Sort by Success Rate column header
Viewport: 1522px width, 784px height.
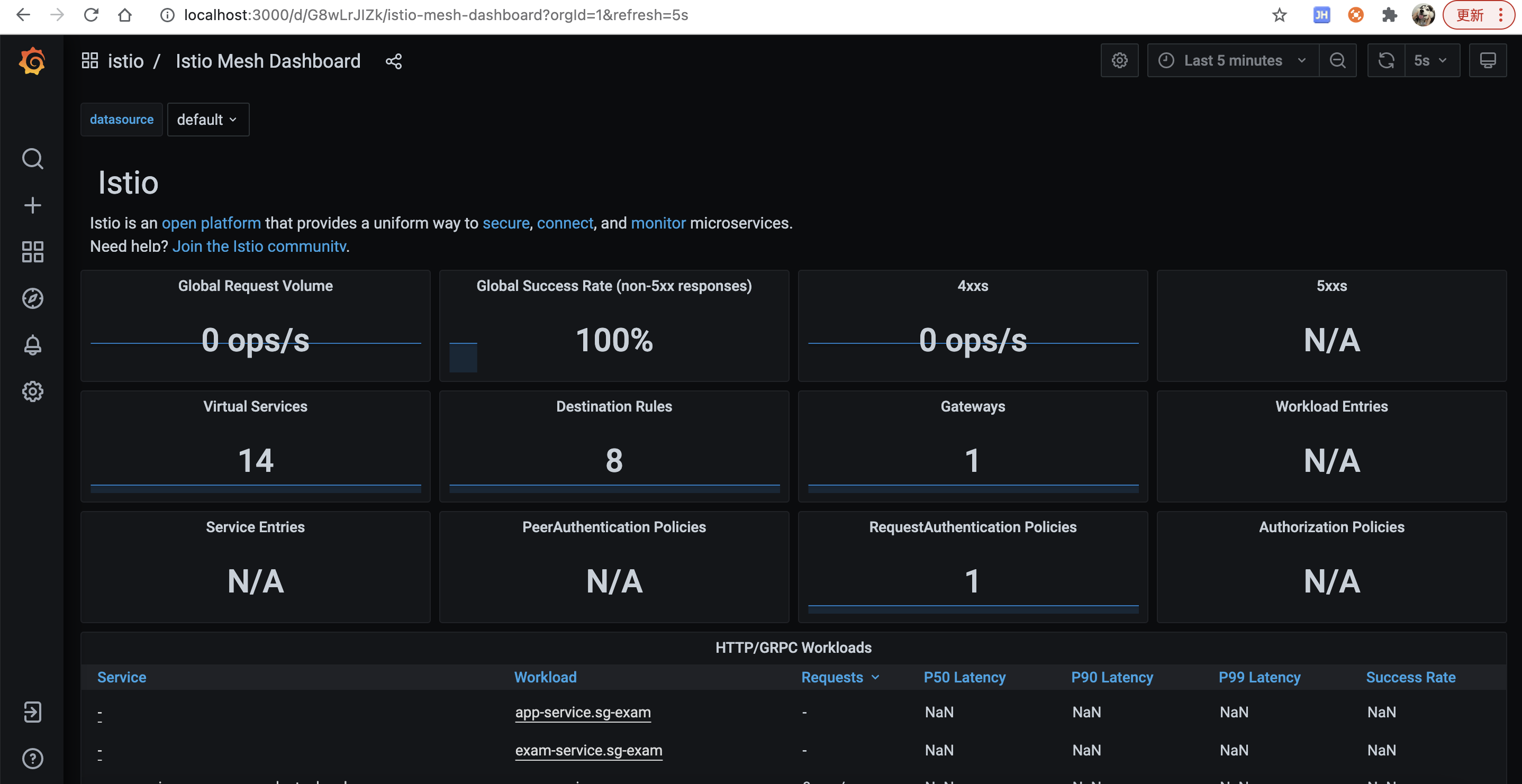tap(1410, 677)
